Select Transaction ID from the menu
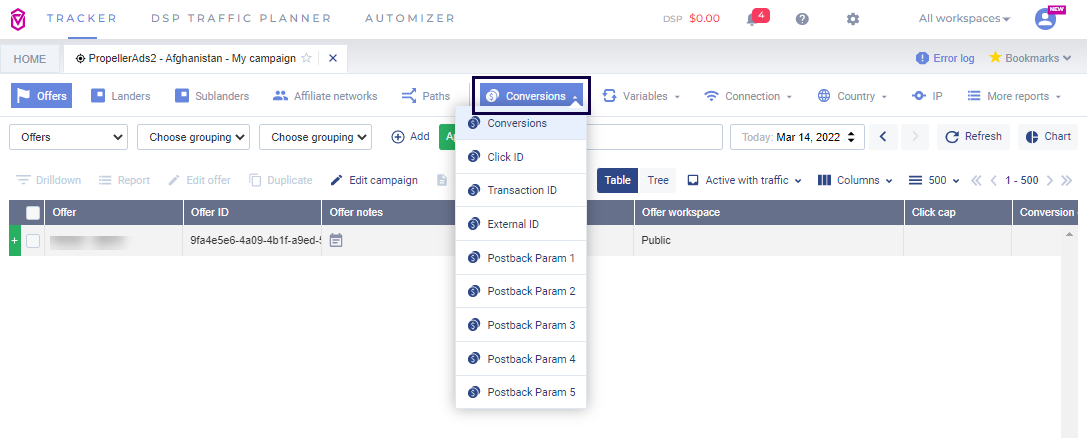The image size is (1087, 438). (521, 190)
